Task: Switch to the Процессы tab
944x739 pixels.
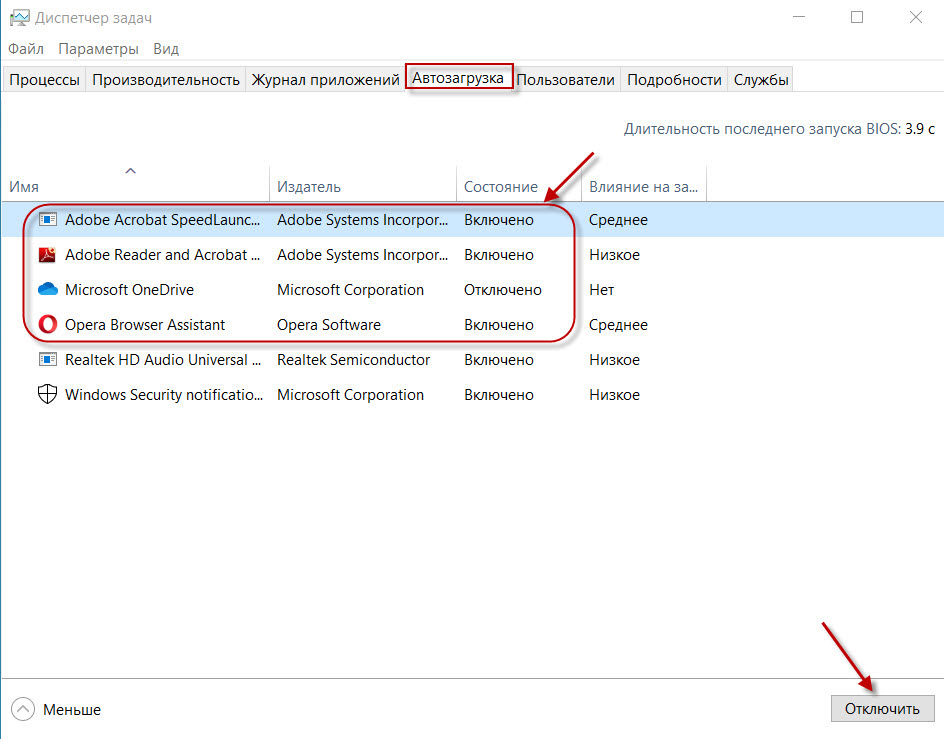Action: pyautogui.click(x=45, y=80)
